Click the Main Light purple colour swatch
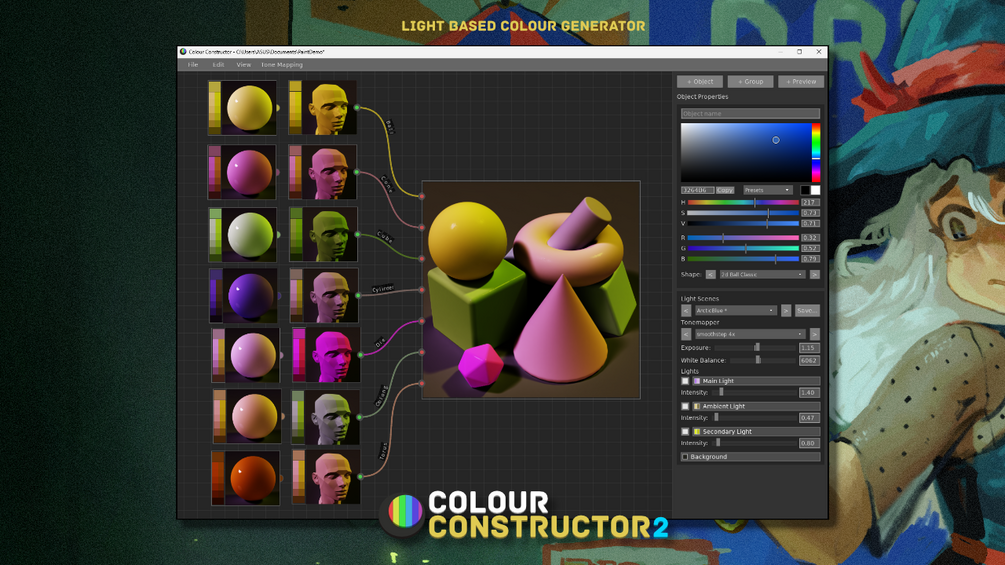The image size is (1005, 565). click(x=697, y=381)
